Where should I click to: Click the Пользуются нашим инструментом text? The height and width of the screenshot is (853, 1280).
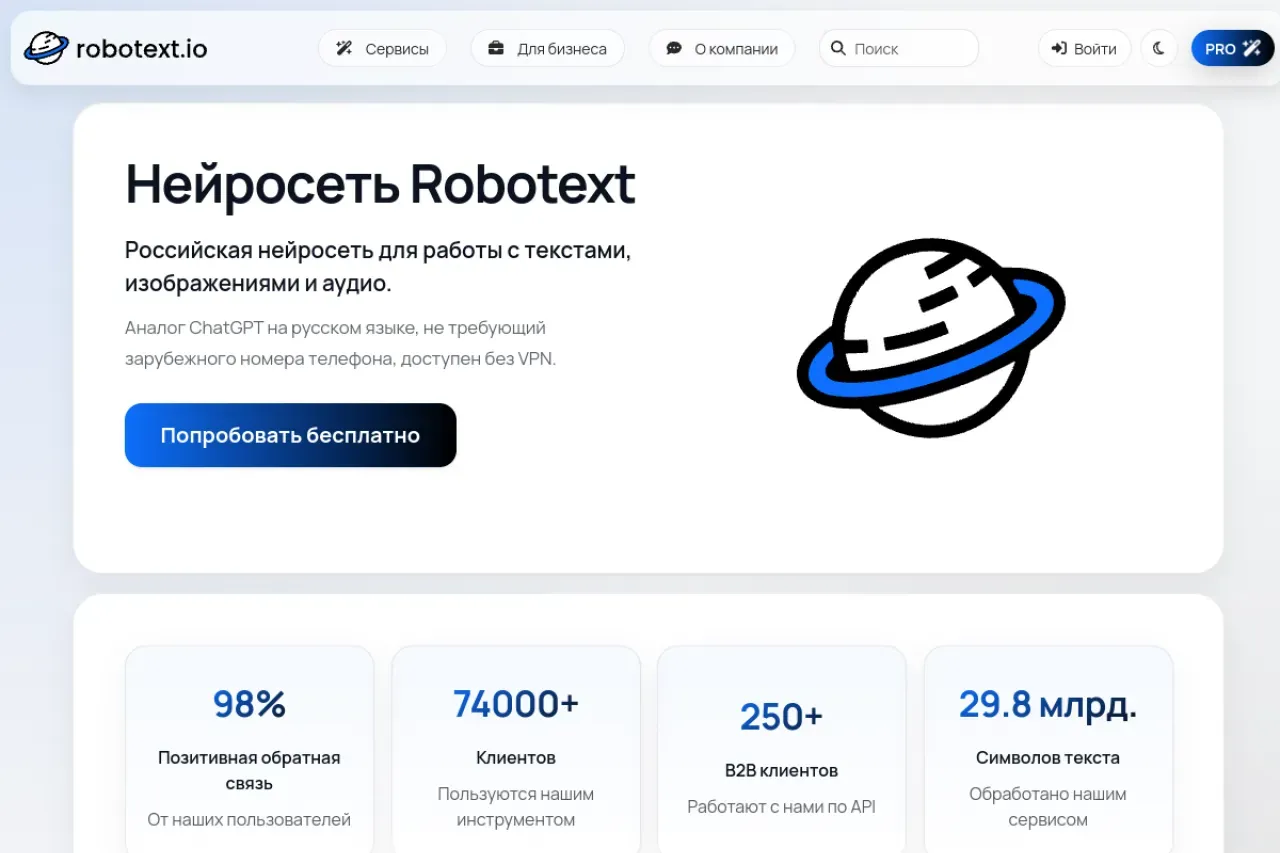tap(516, 806)
